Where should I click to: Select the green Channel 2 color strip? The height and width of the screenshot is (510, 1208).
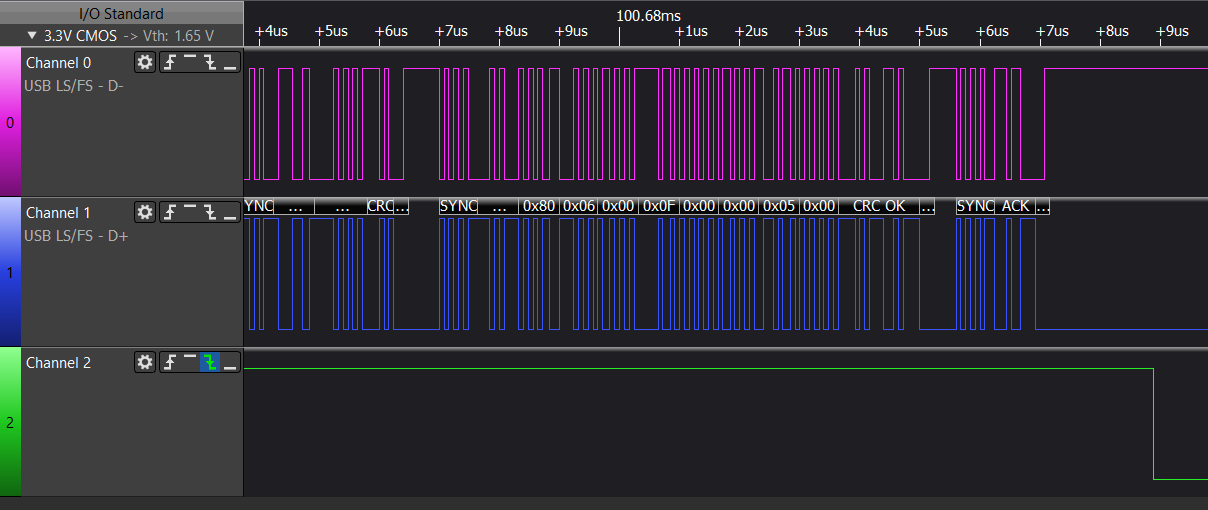point(10,422)
